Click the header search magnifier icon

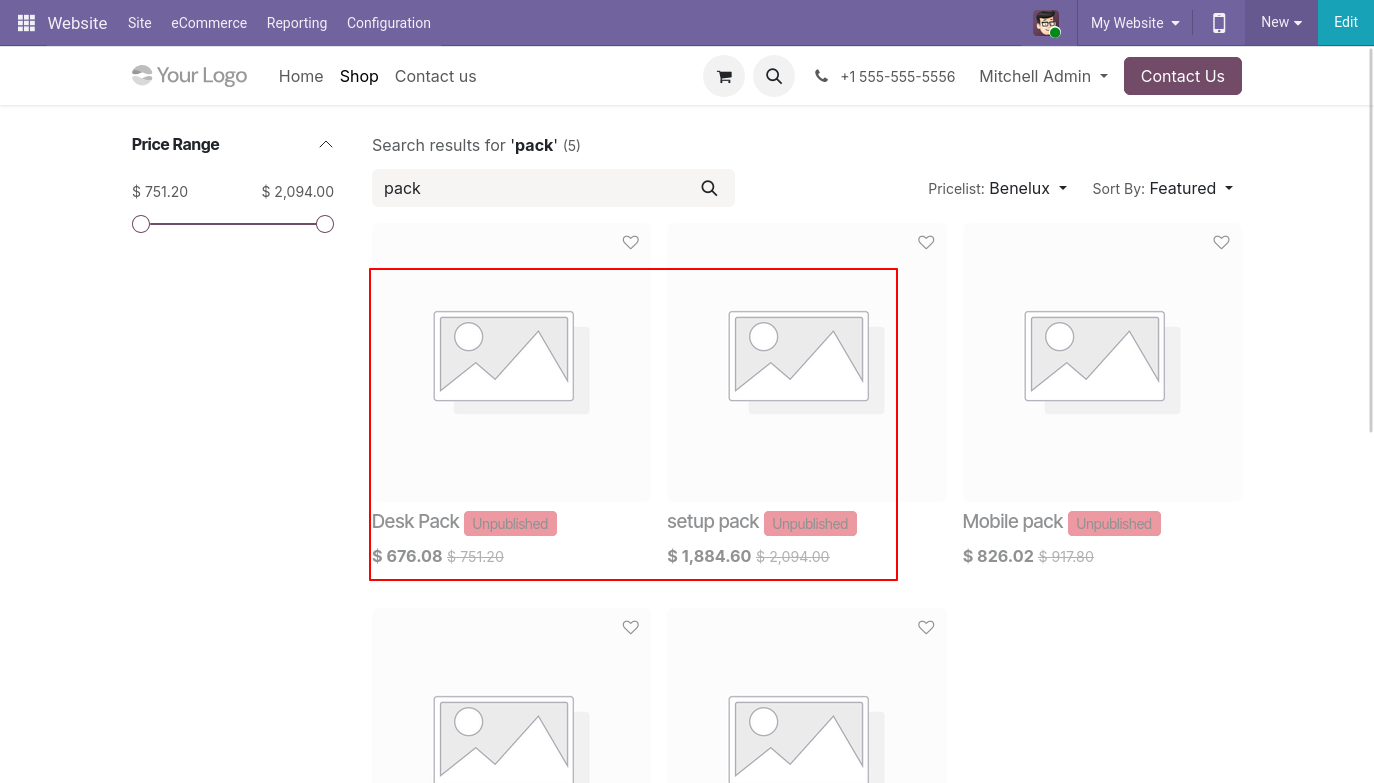coord(774,76)
